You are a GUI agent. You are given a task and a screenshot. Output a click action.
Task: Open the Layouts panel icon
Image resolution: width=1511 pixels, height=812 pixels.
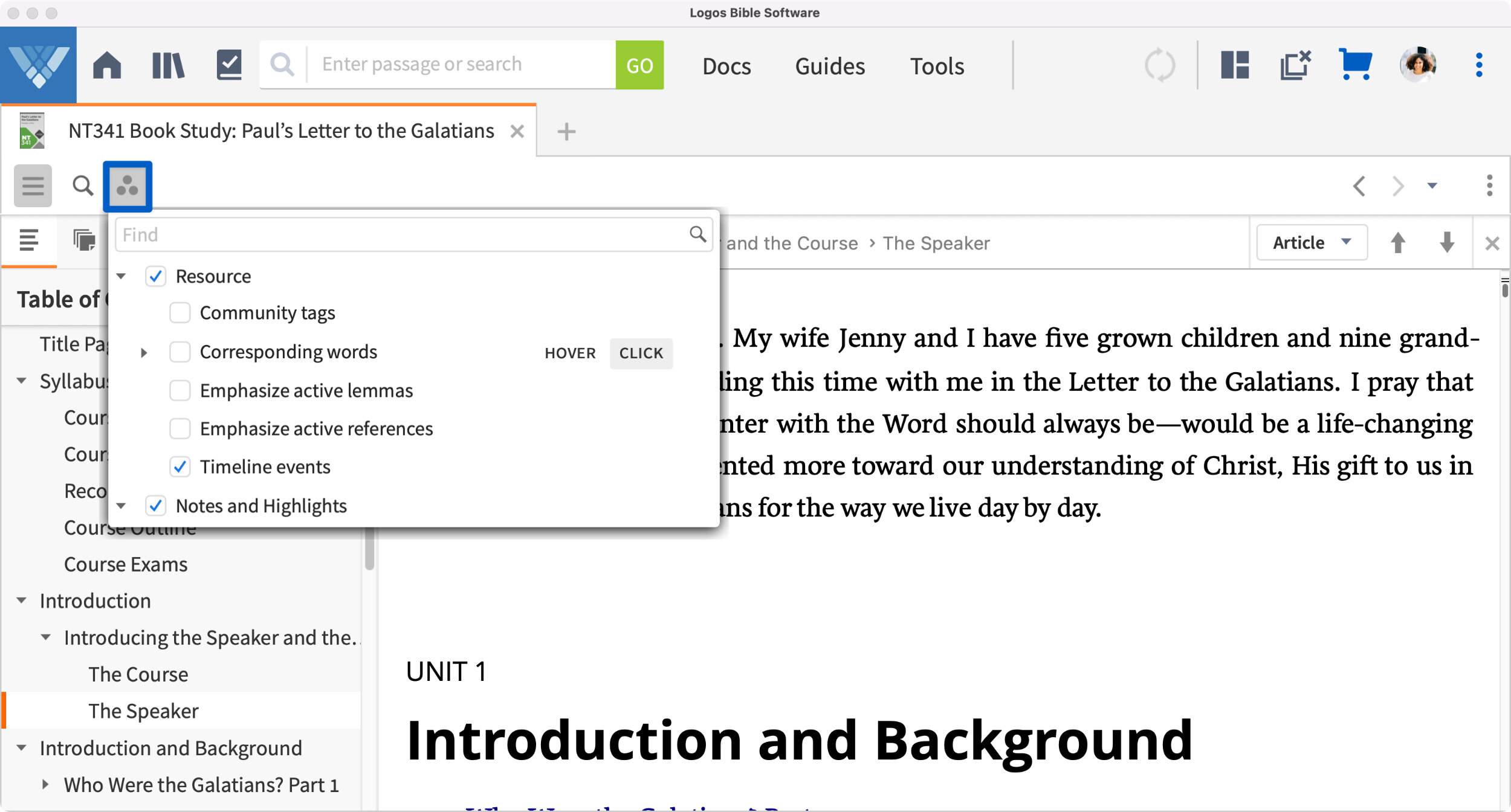(x=1235, y=65)
